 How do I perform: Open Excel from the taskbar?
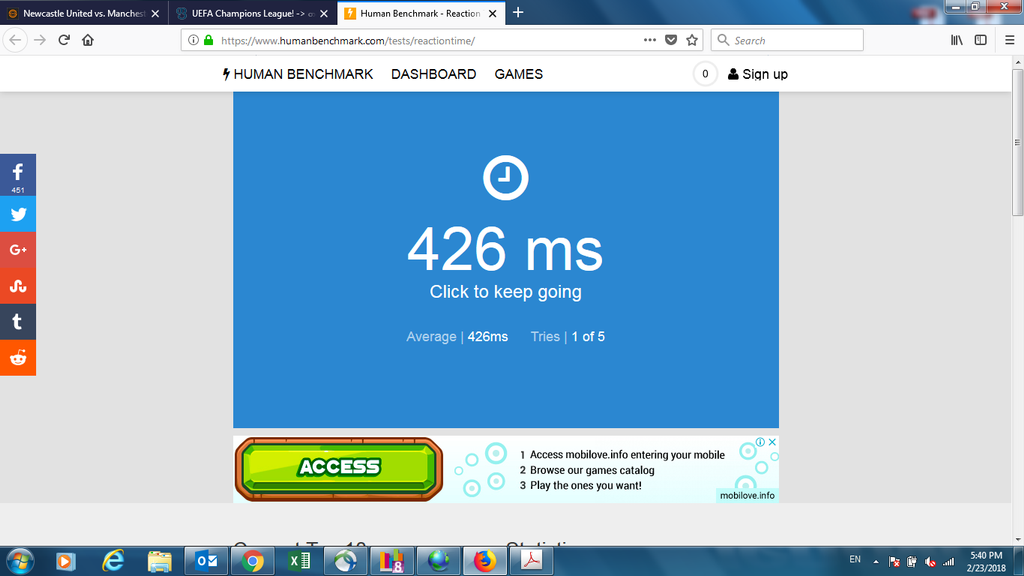click(x=299, y=561)
